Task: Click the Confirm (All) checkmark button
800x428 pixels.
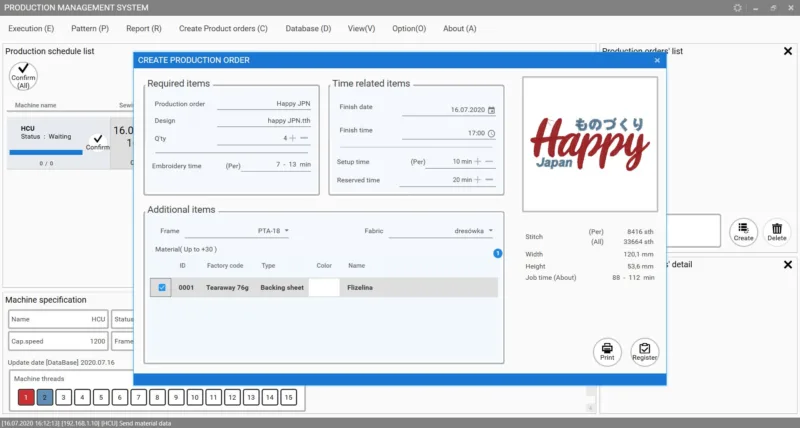Action: click(23, 76)
